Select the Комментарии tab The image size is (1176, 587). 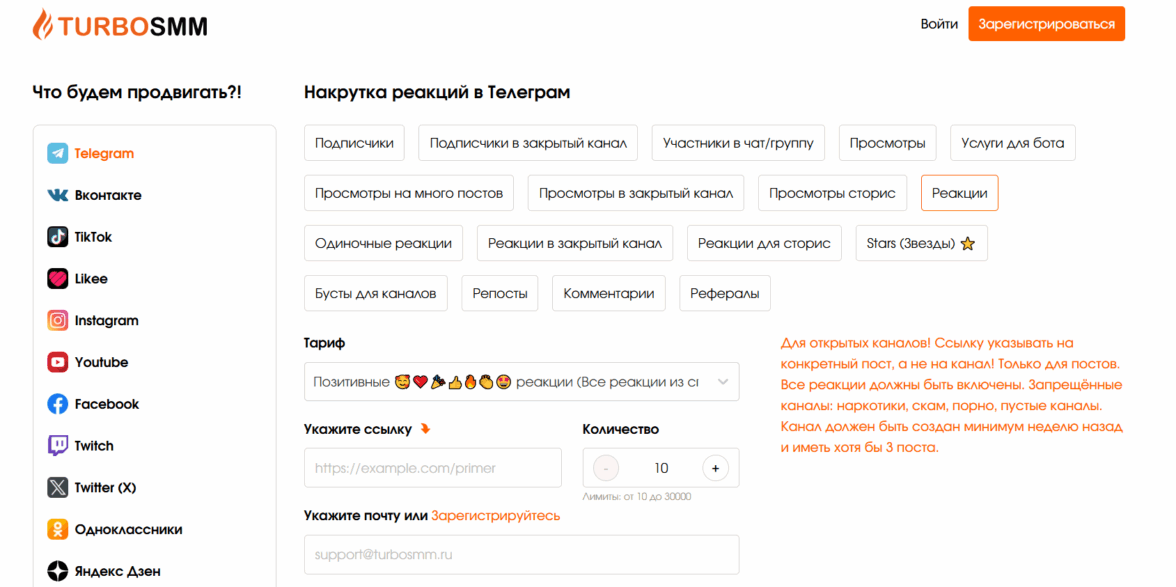[609, 293]
